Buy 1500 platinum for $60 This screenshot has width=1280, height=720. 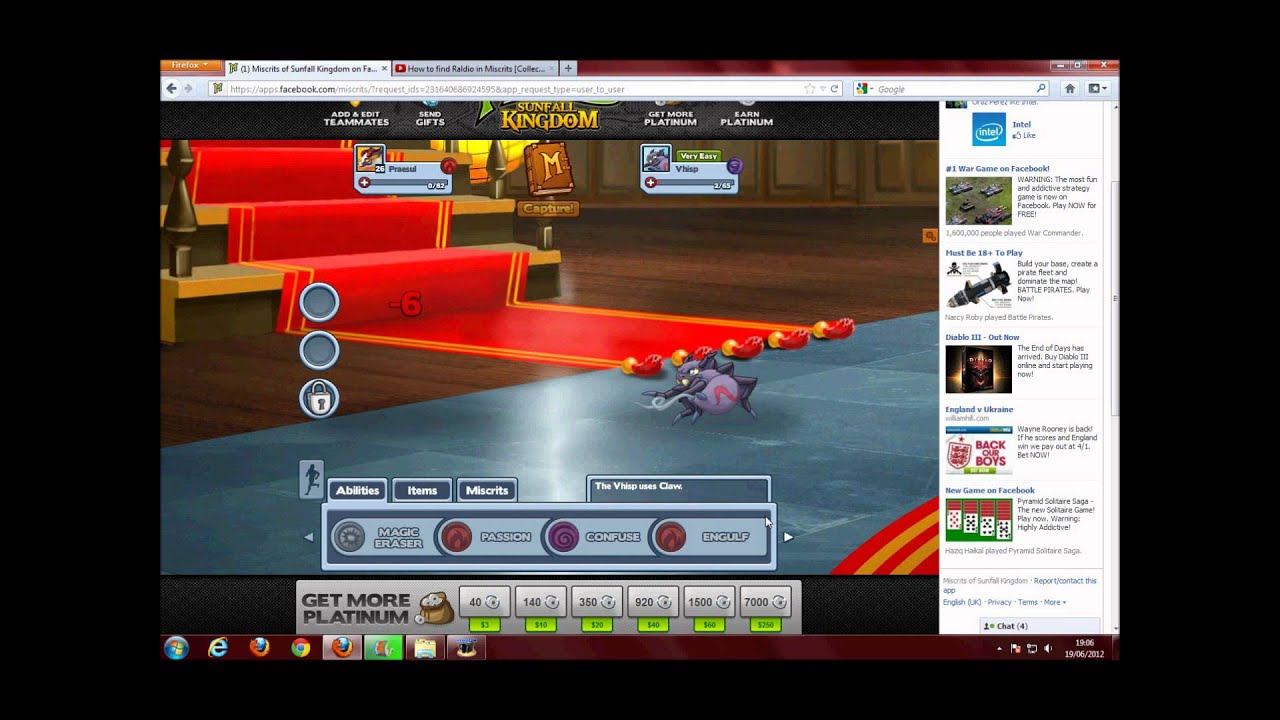click(x=709, y=609)
